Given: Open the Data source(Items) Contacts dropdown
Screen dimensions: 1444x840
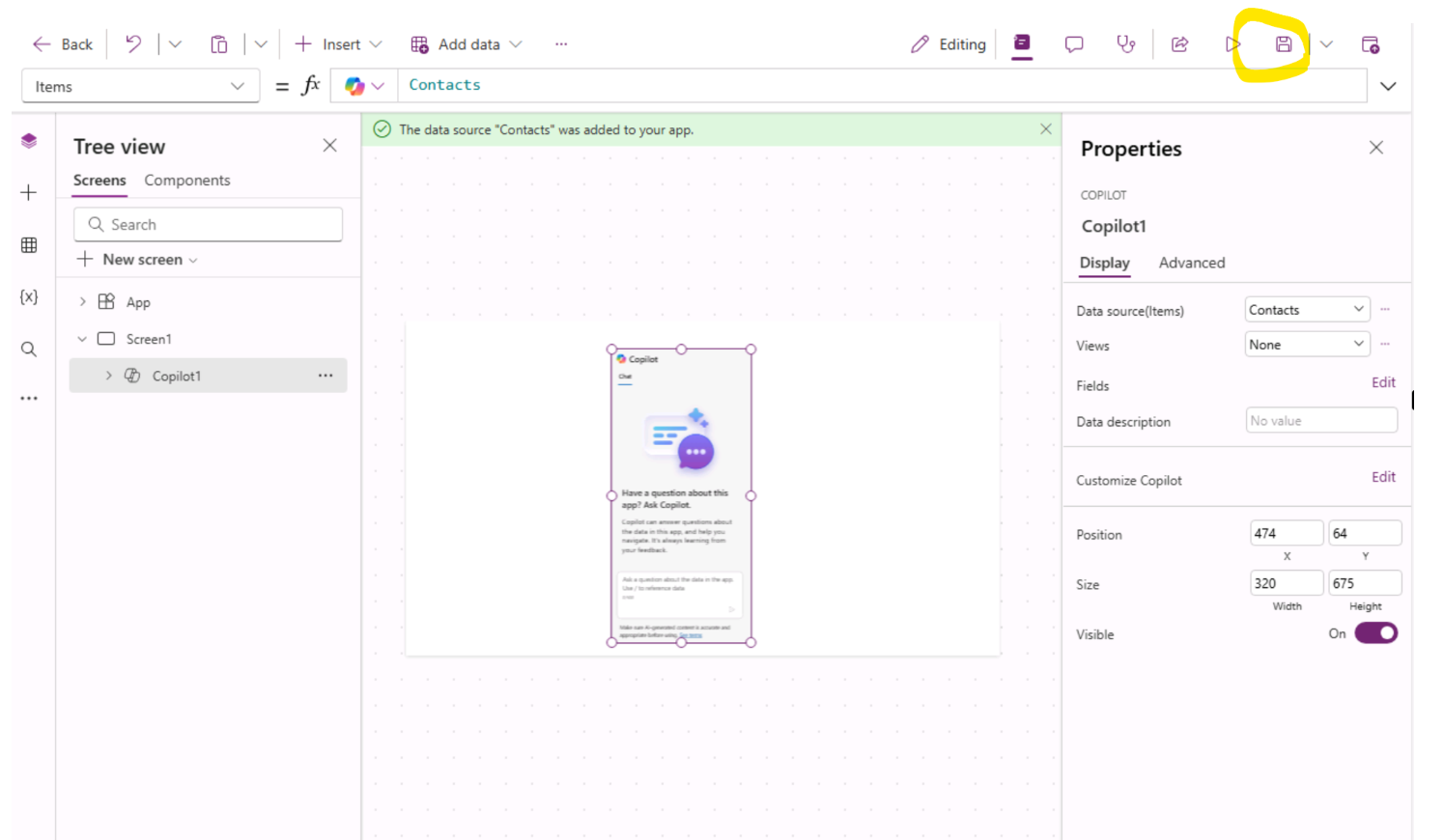Looking at the screenshot, I should pos(1306,310).
